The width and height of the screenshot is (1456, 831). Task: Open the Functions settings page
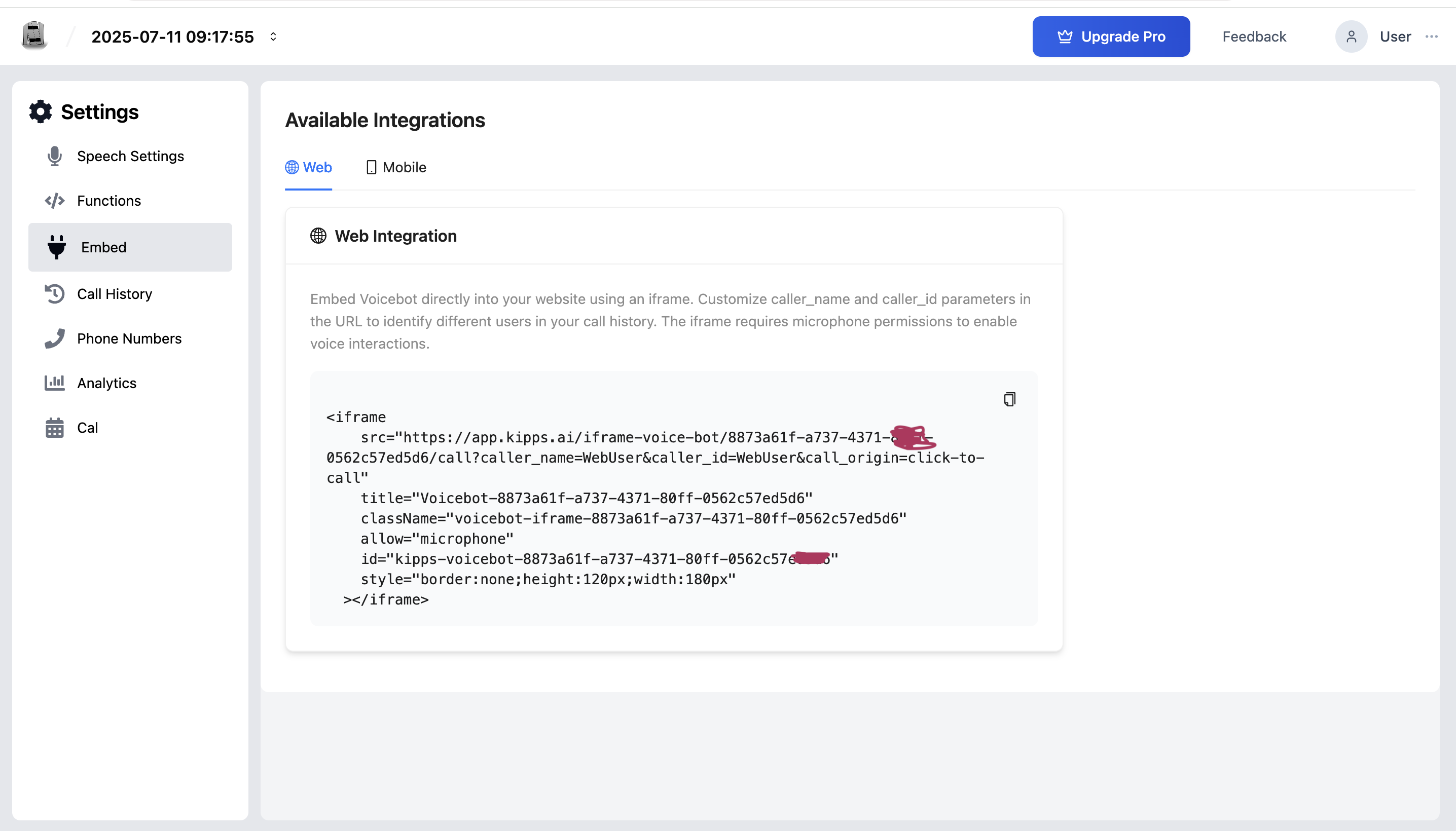tap(130, 201)
